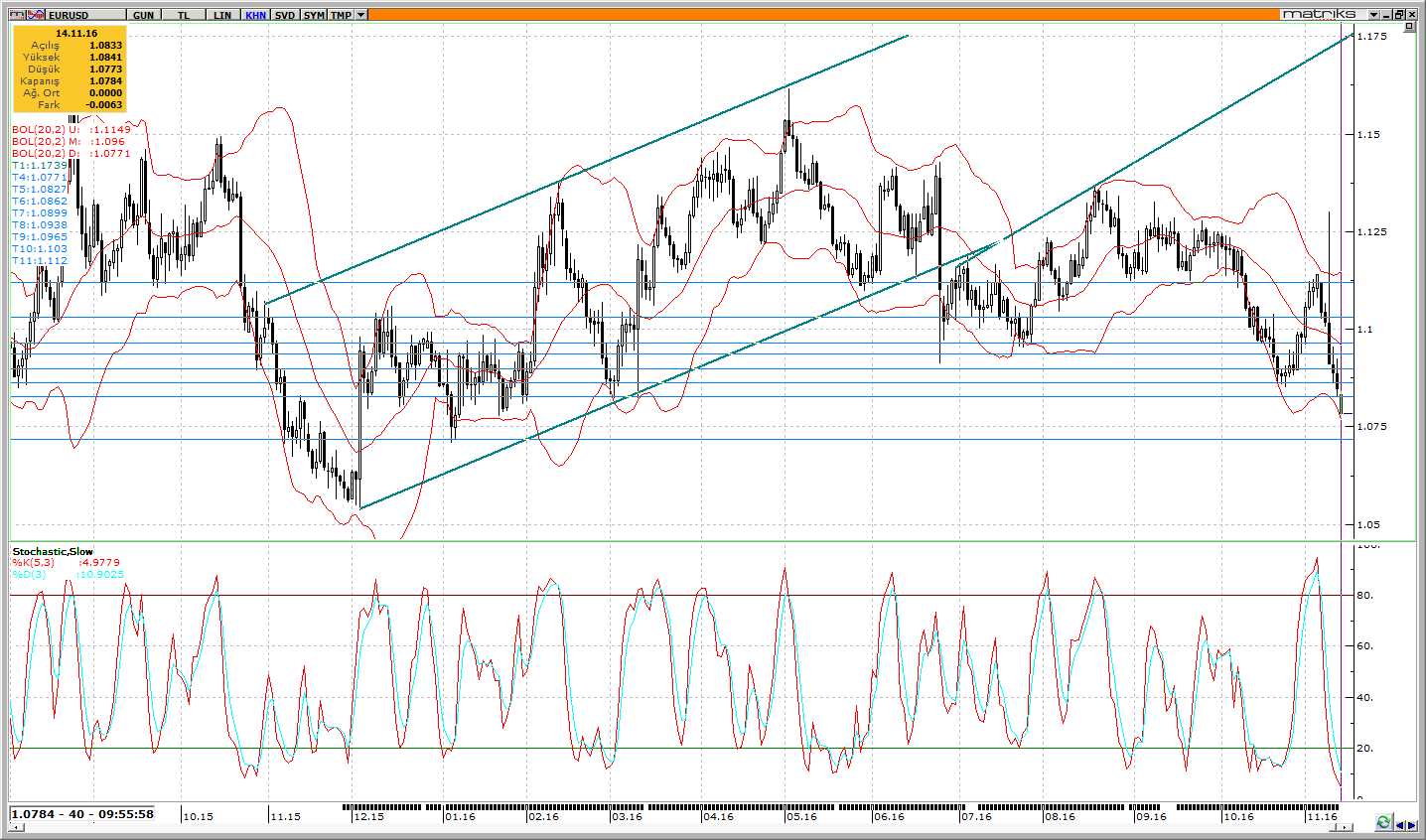Click the 1.05 price axis label
This screenshot has height=840, width=1426.
pos(1368,524)
